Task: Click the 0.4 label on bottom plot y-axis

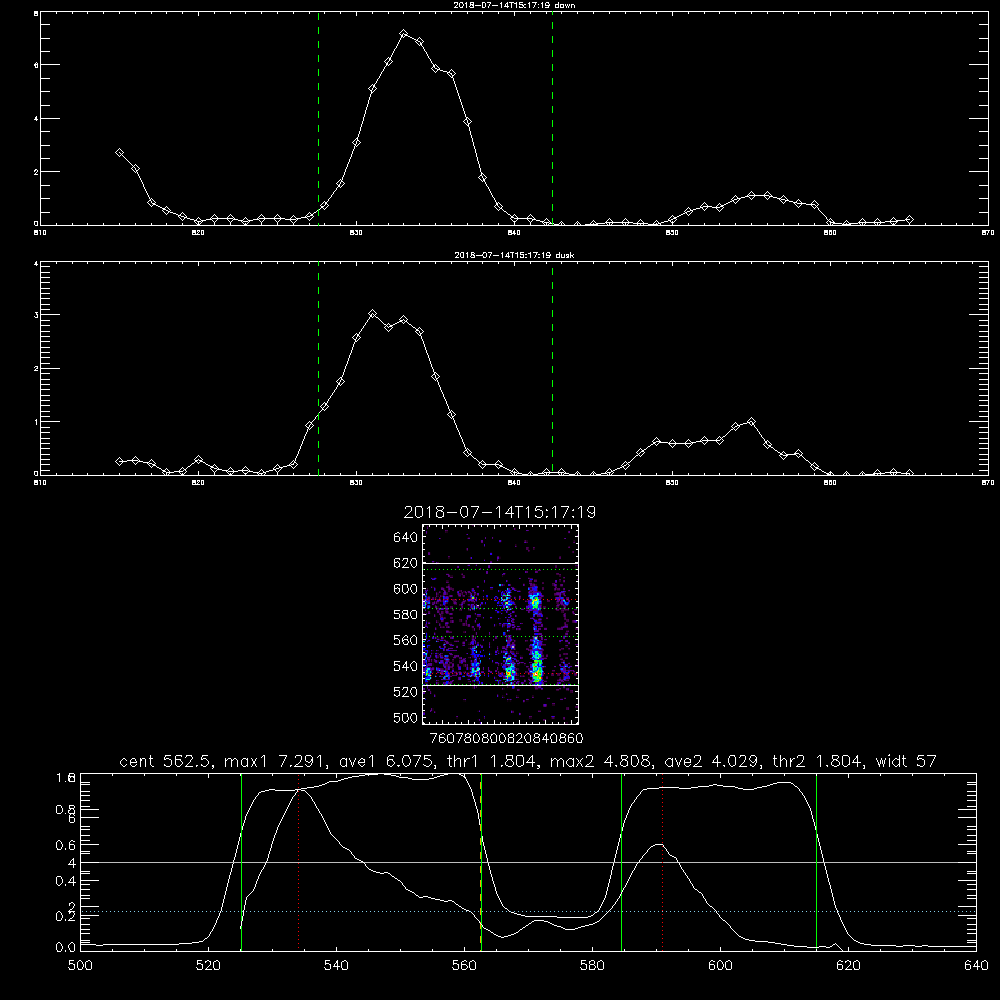Action: coord(66,881)
